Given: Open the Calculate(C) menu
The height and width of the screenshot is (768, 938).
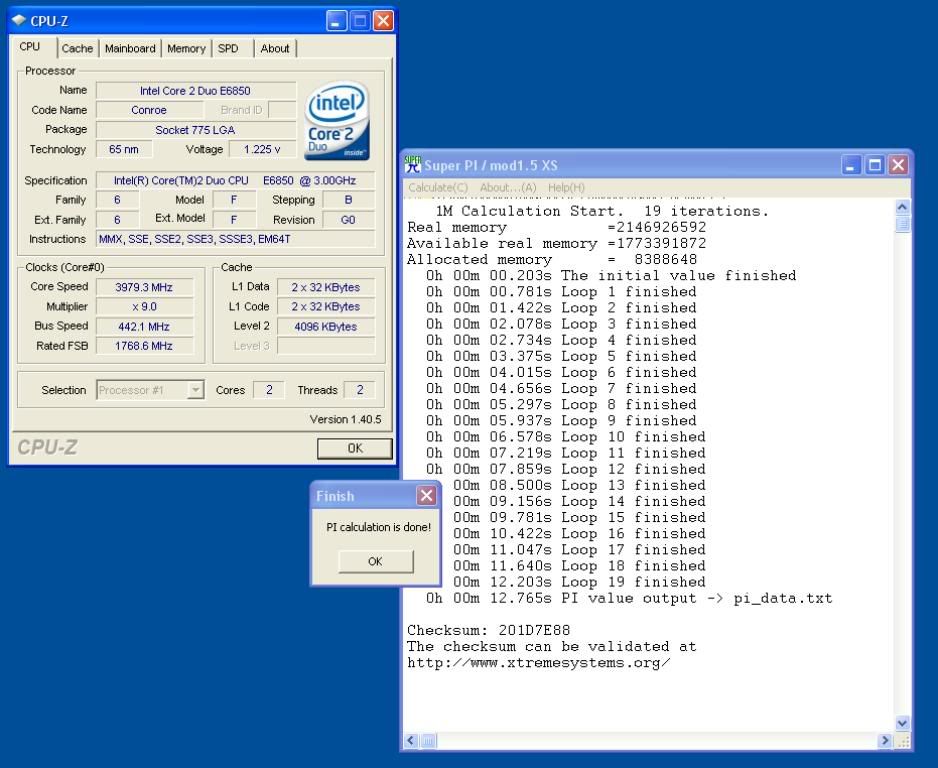Looking at the screenshot, I should (x=438, y=187).
